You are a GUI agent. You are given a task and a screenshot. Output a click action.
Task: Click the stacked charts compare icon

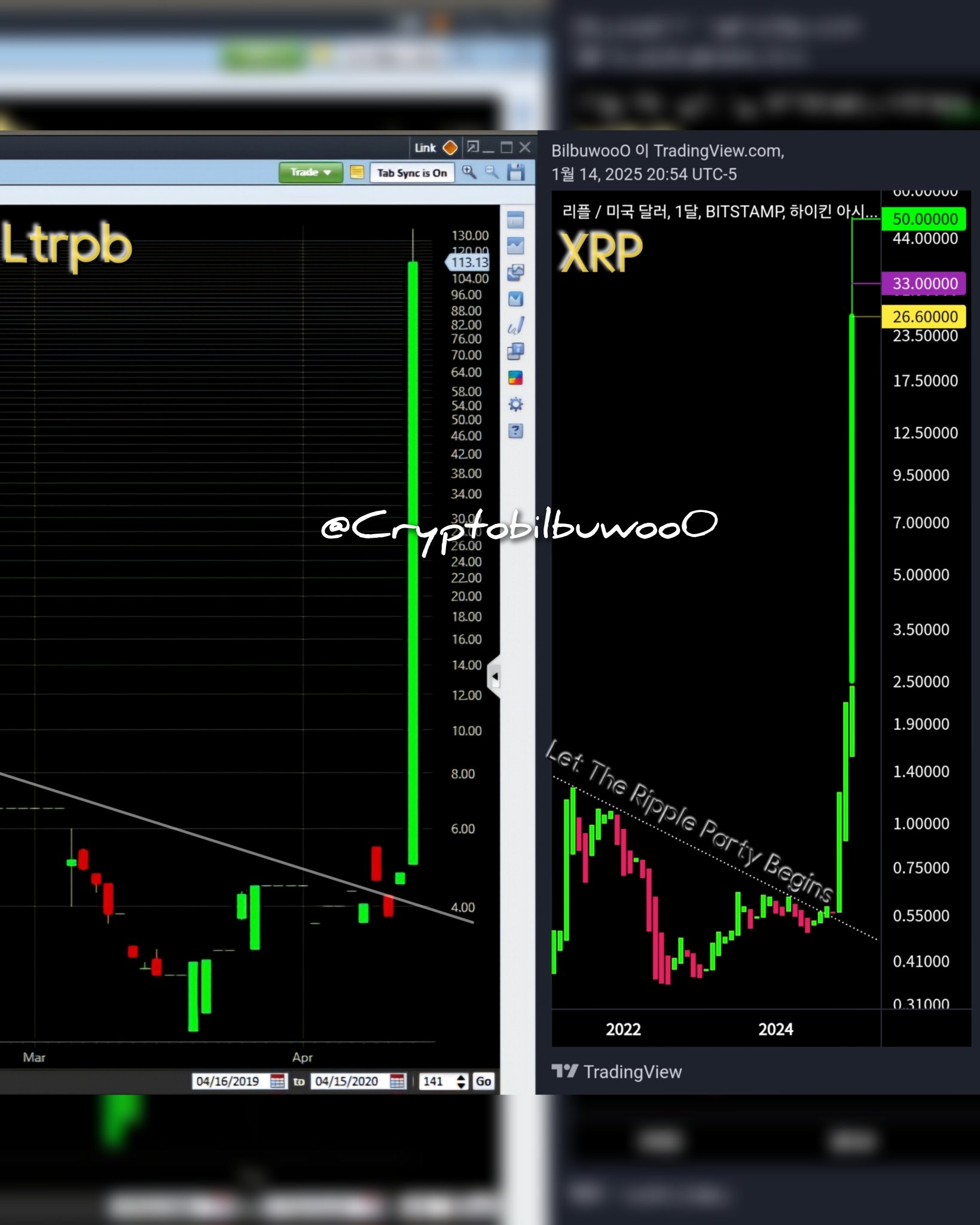[515, 273]
